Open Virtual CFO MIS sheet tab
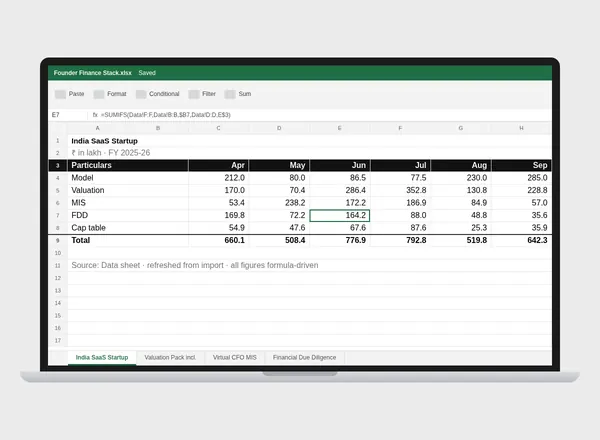The width and height of the screenshot is (600, 440). (235, 357)
